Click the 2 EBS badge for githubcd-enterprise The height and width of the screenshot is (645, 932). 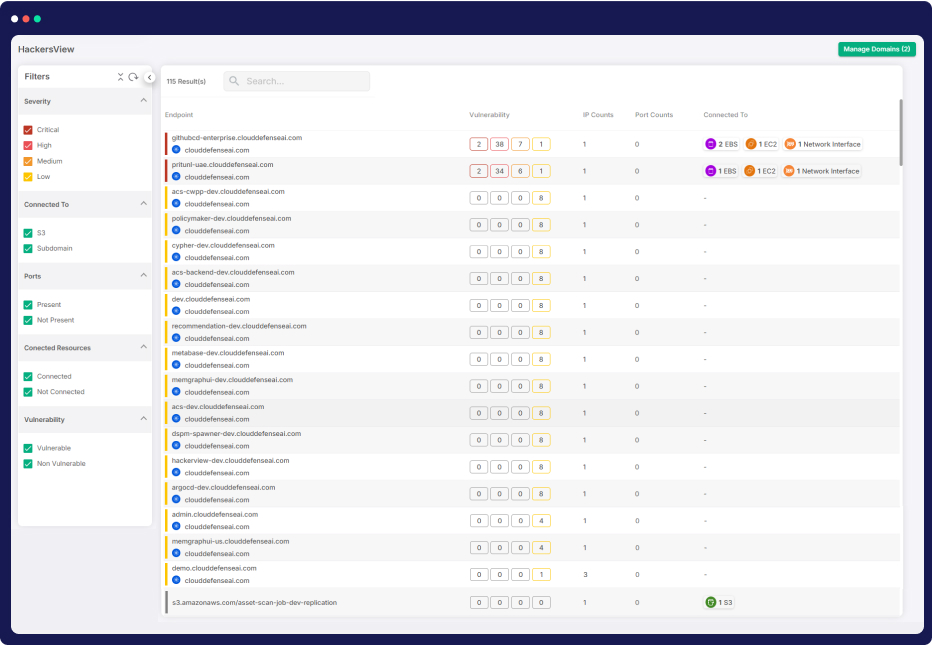(x=721, y=144)
